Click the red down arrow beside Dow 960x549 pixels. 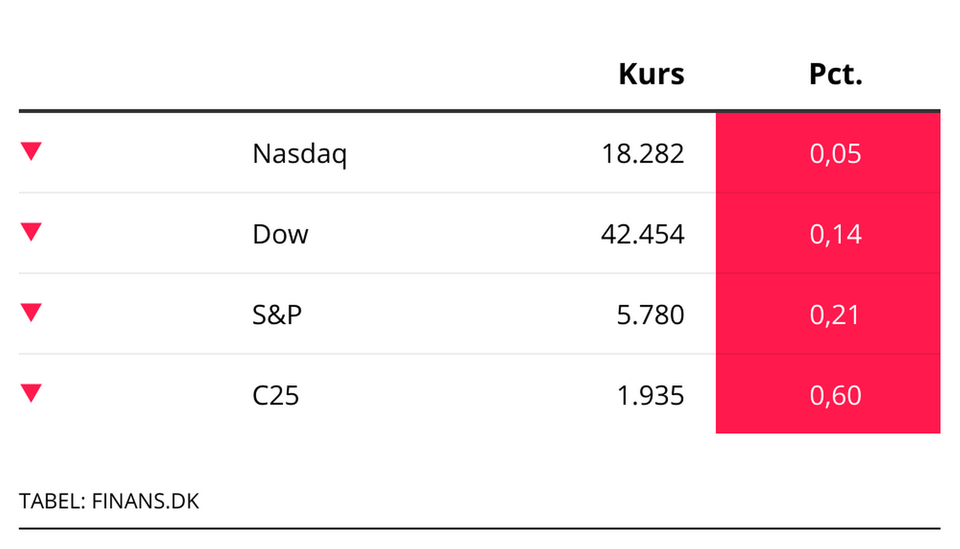[31, 232]
